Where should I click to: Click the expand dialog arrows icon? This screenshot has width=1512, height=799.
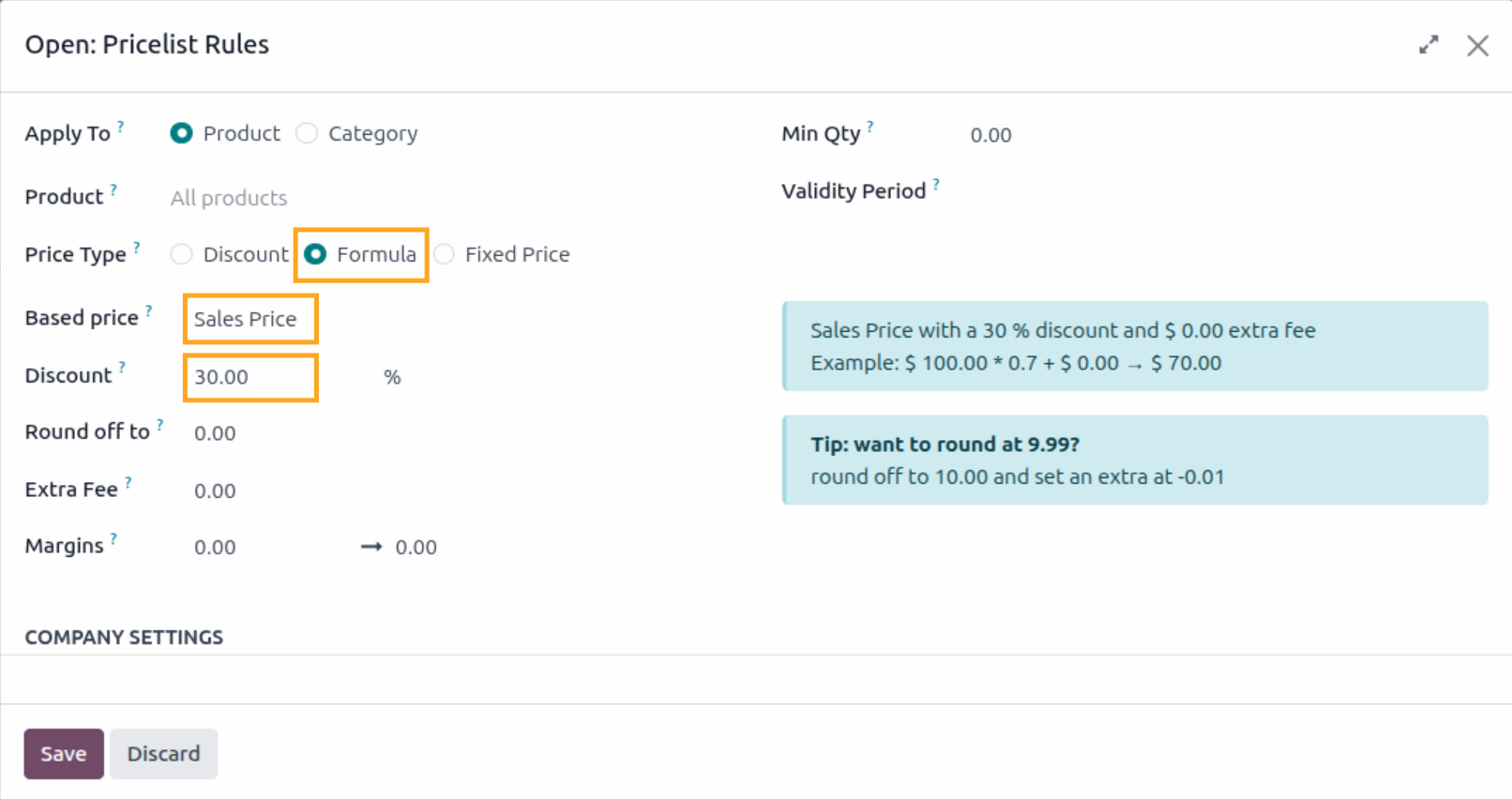tap(1428, 44)
